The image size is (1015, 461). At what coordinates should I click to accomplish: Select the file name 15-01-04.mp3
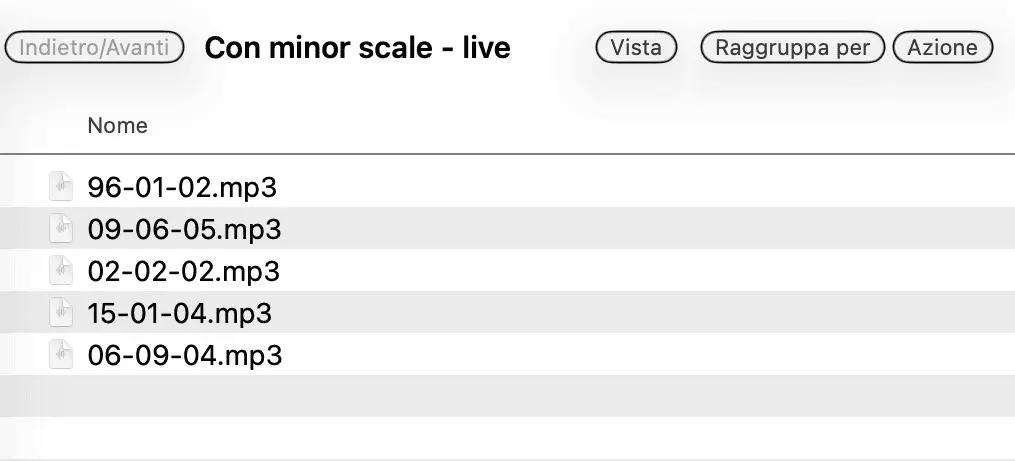pyautogui.click(x=180, y=313)
